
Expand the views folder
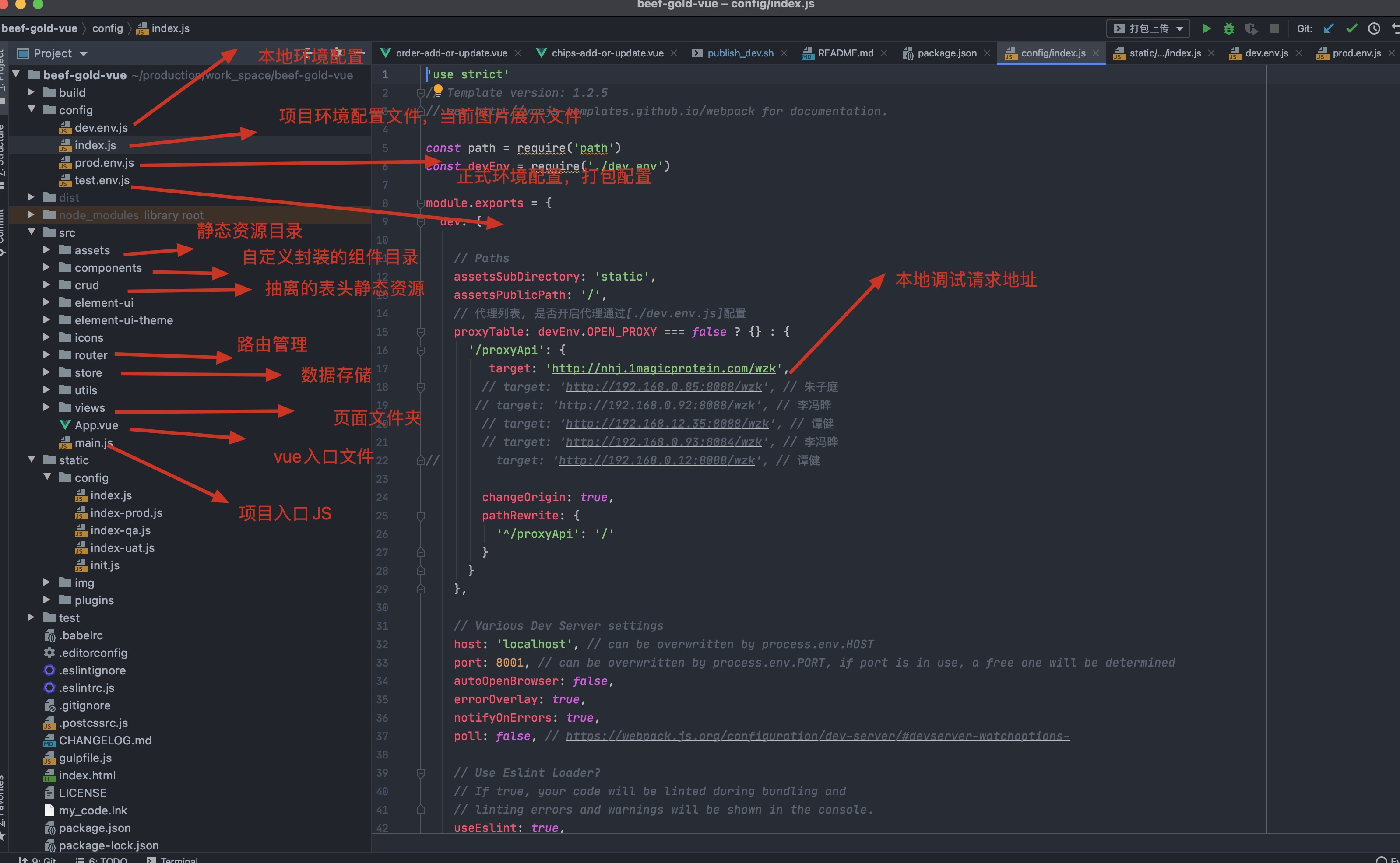(x=46, y=407)
